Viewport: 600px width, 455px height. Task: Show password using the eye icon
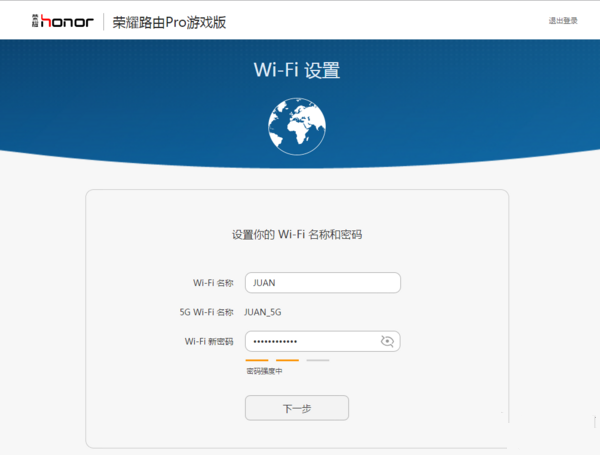coord(388,342)
